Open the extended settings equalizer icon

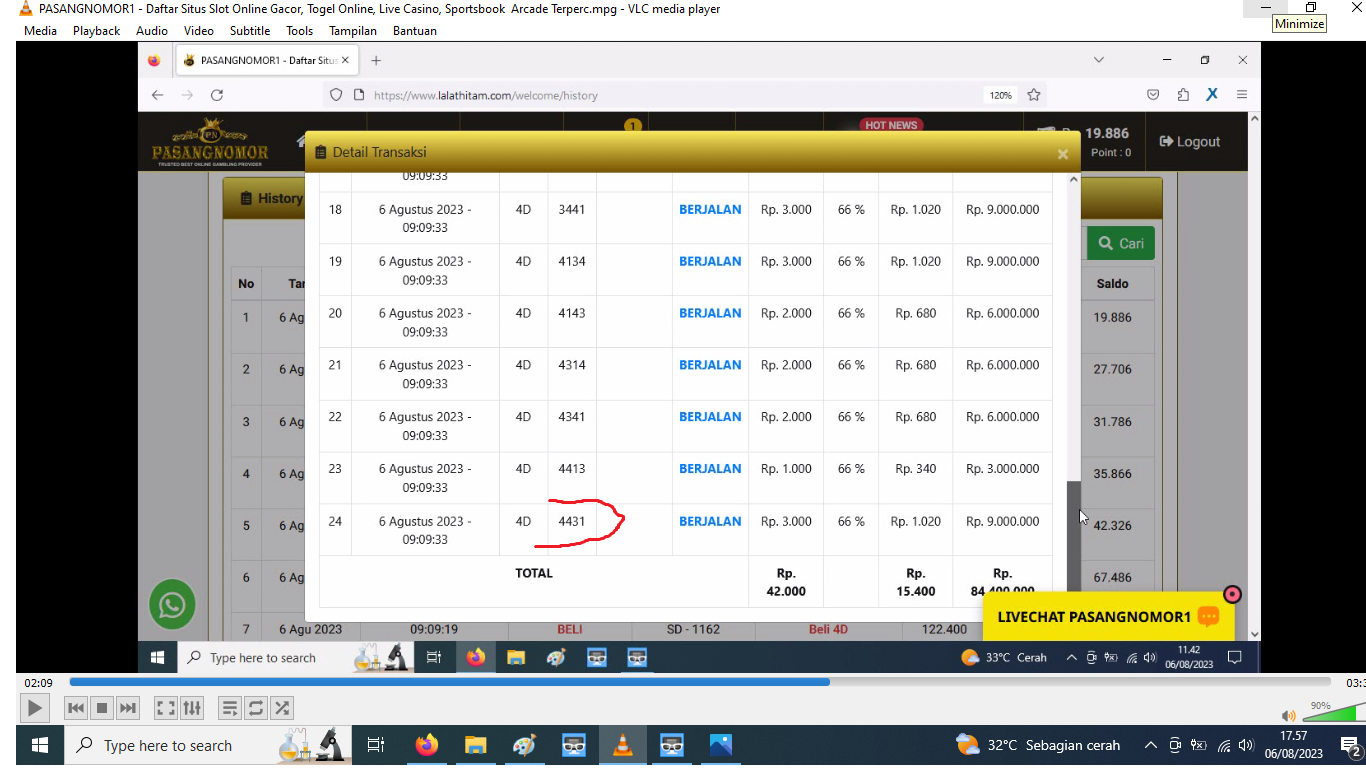[x=192, y=708]
